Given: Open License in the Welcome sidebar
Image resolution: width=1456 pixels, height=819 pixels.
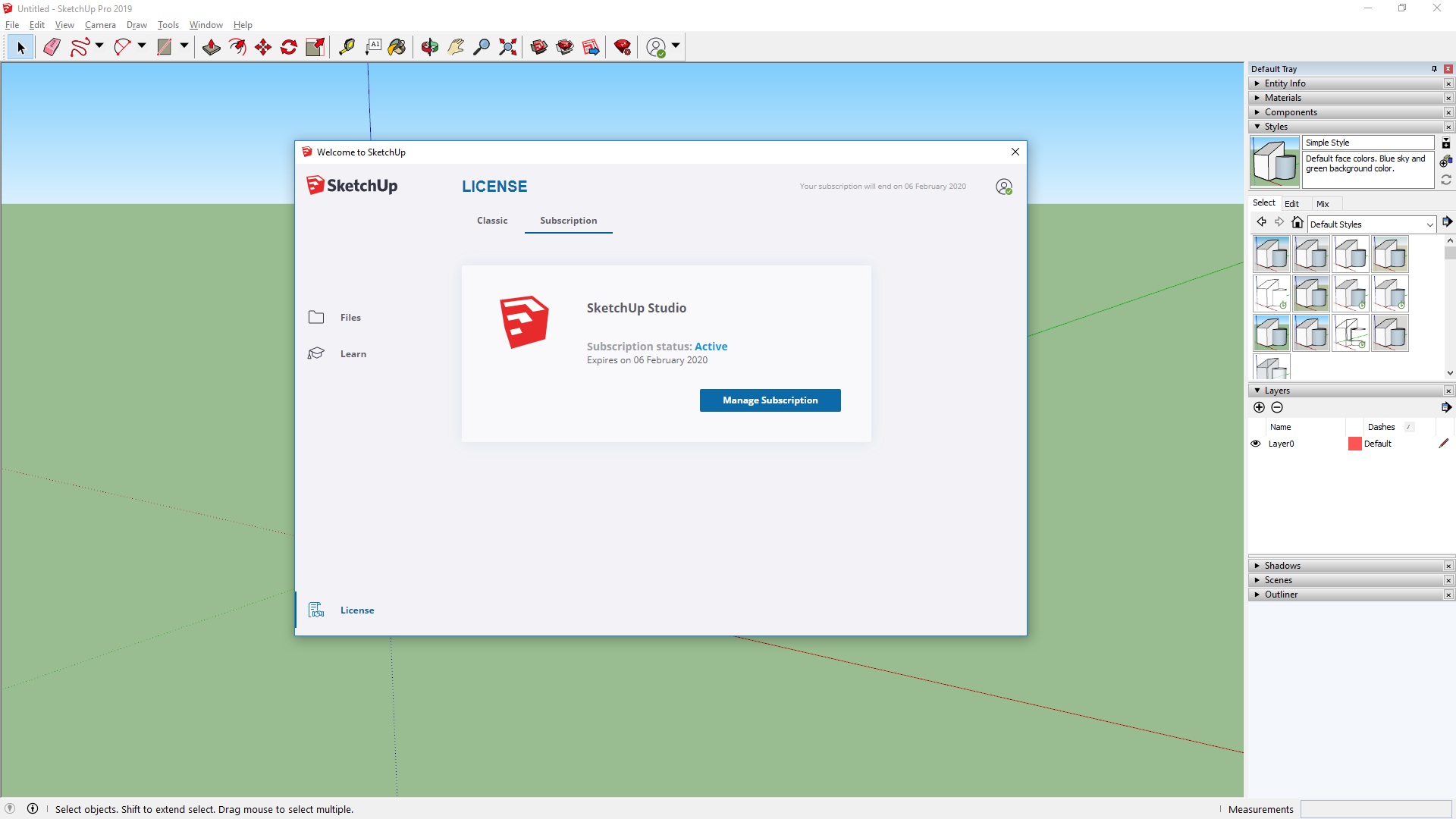Looking at the screenshot, I should coord(341,610).
